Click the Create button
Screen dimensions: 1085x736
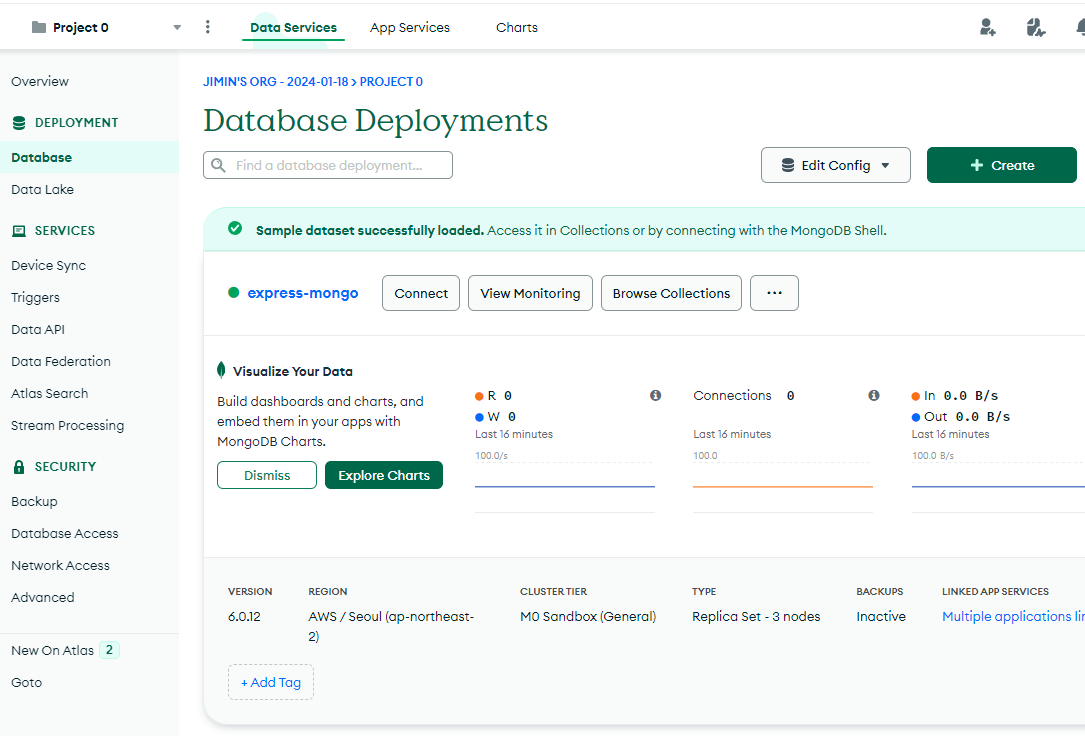pos(1002,165)
